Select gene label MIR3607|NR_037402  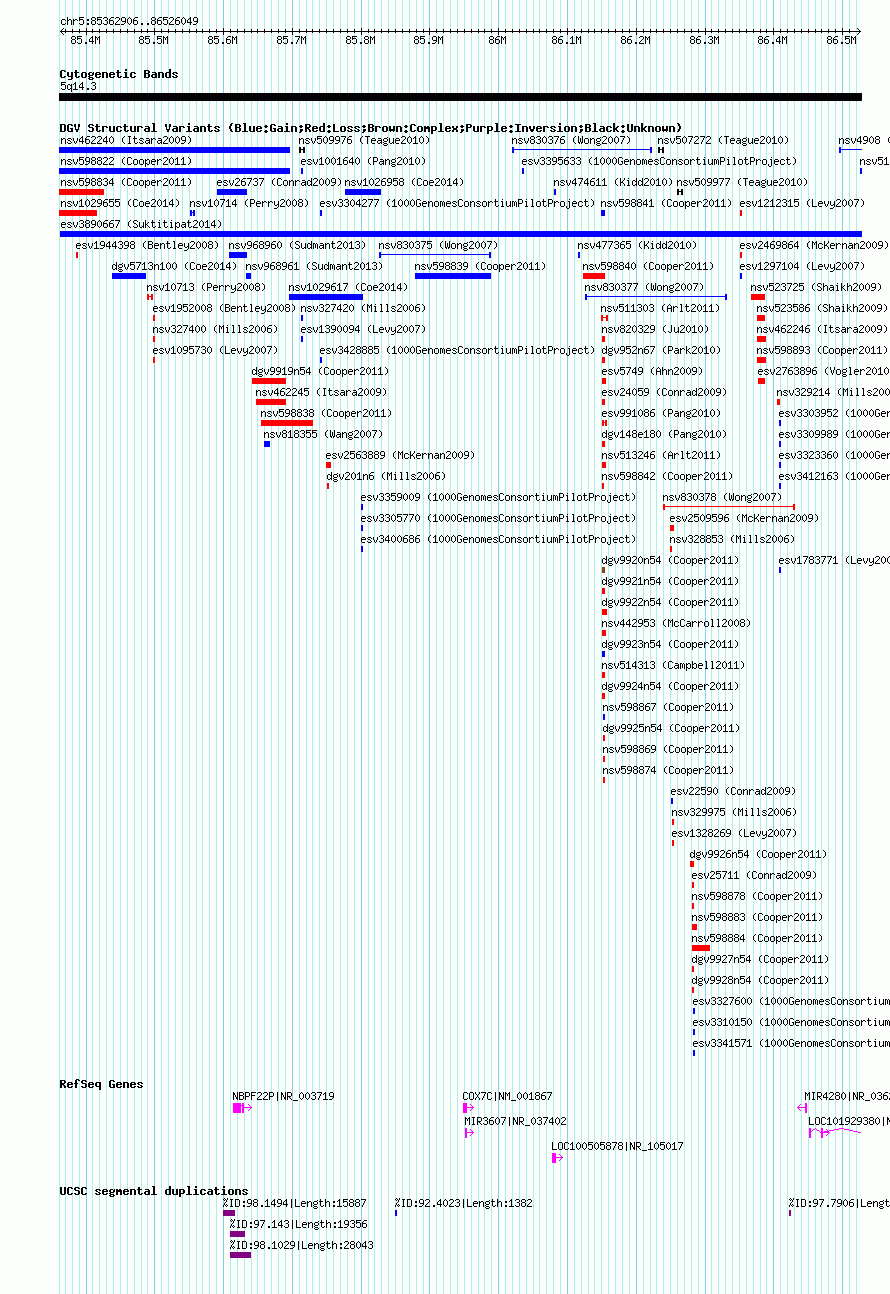click(515, 1121)
